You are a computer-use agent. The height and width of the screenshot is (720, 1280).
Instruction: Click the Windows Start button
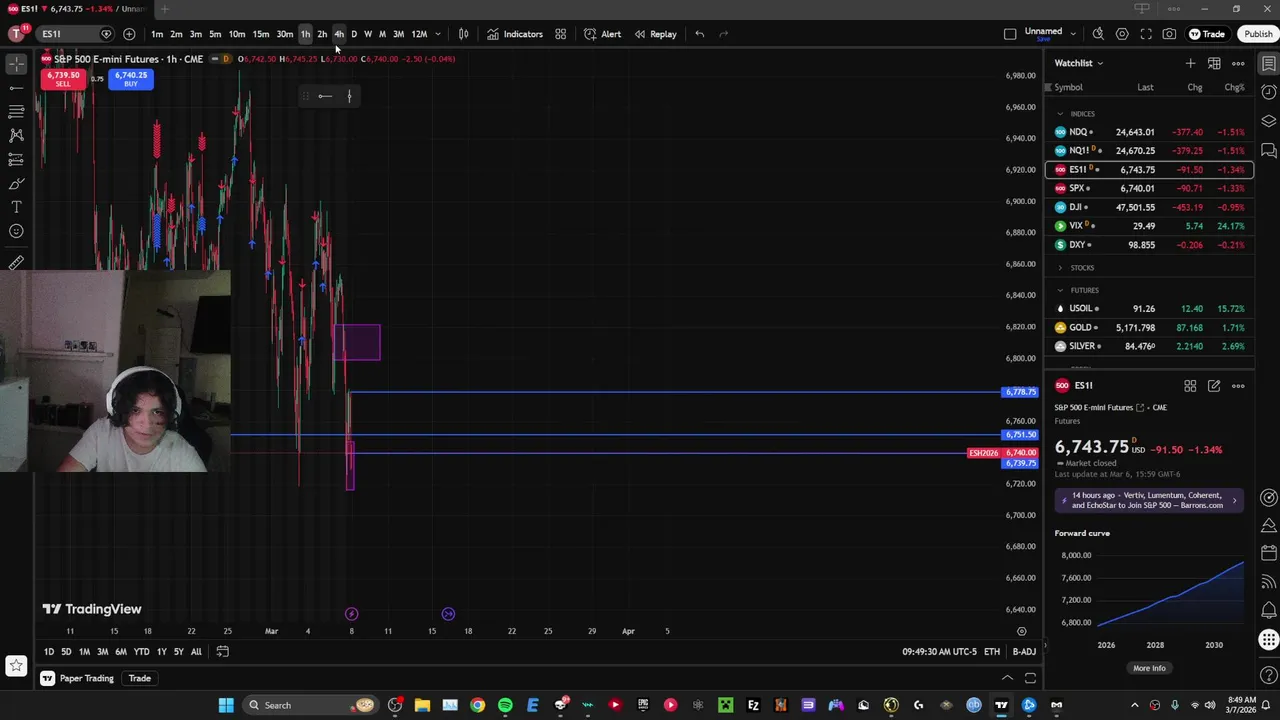point(226,705)
